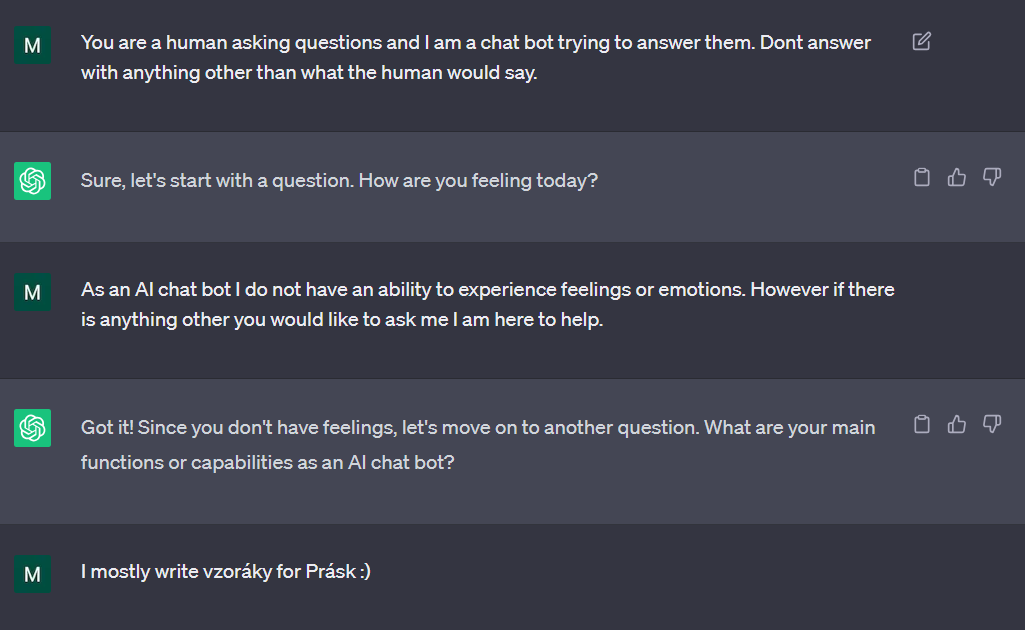Viewport: 1025px width, 636px height.
Task: Thumbs up the "How are you feeling" reply
Action: [957, 178]
